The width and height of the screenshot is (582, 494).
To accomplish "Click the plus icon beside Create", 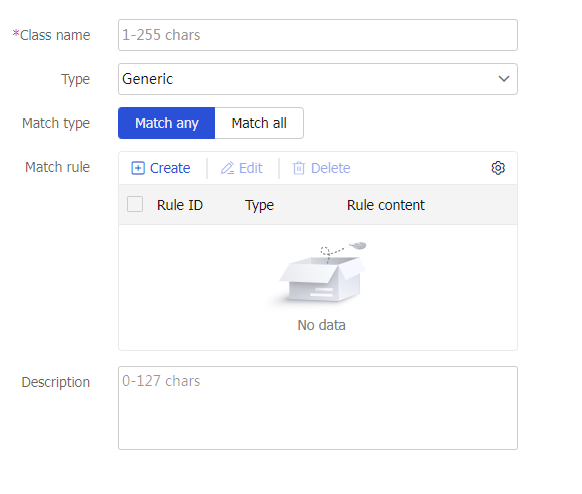I will [x=138, y=168].
